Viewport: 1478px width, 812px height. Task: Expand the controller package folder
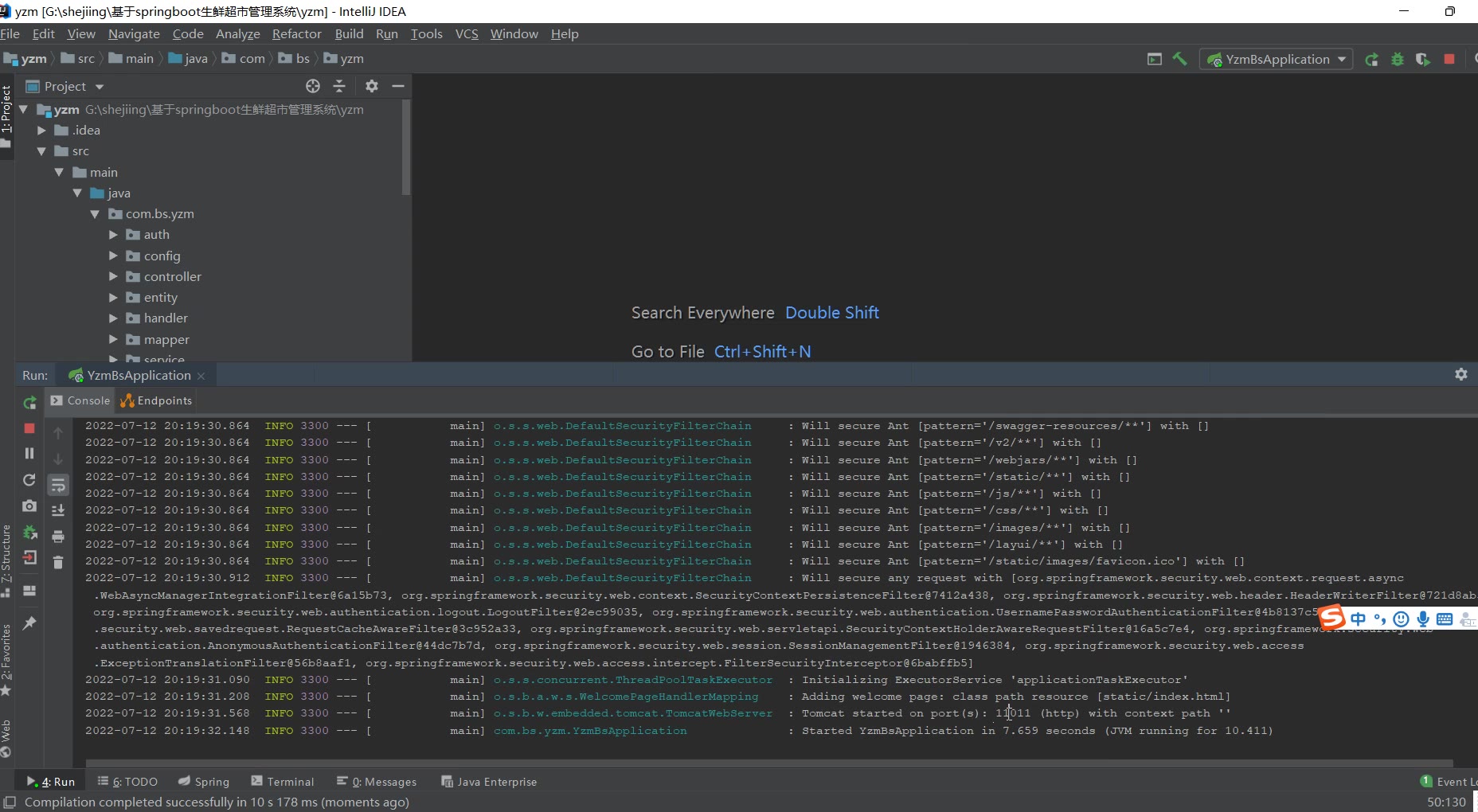point(113,276)
